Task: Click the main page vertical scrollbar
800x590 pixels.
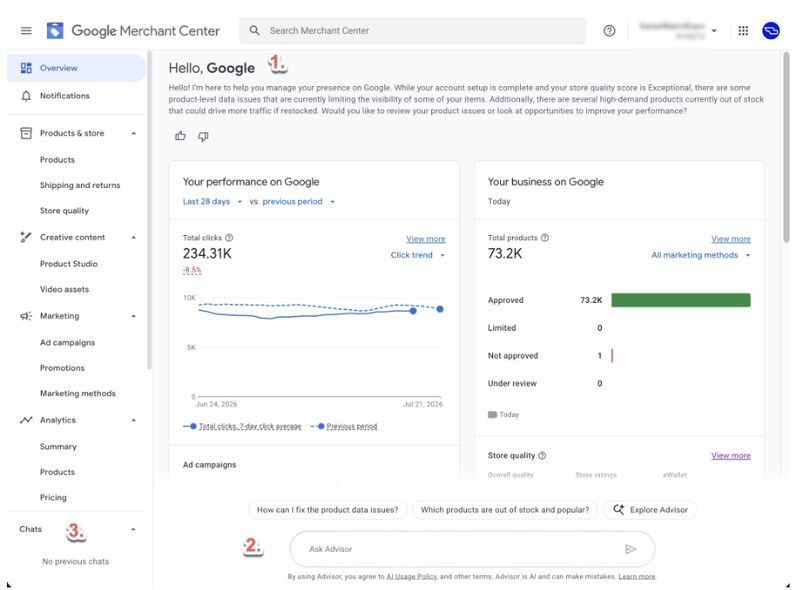Action: pyautogui.click(x=786, y=147)
